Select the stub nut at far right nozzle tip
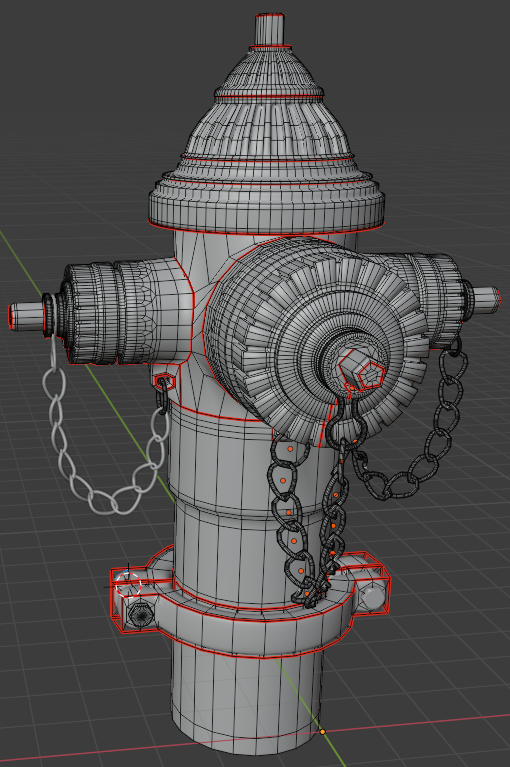The height and width of the screenshot is (767, 510). click(x=486, y=299)
